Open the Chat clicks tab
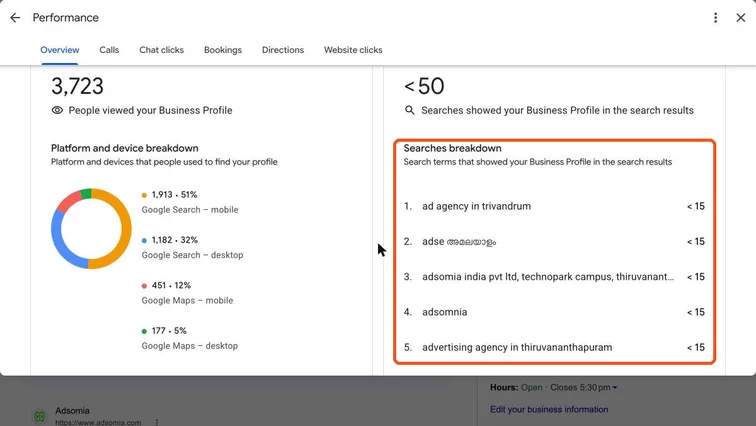 click(162, 50)
